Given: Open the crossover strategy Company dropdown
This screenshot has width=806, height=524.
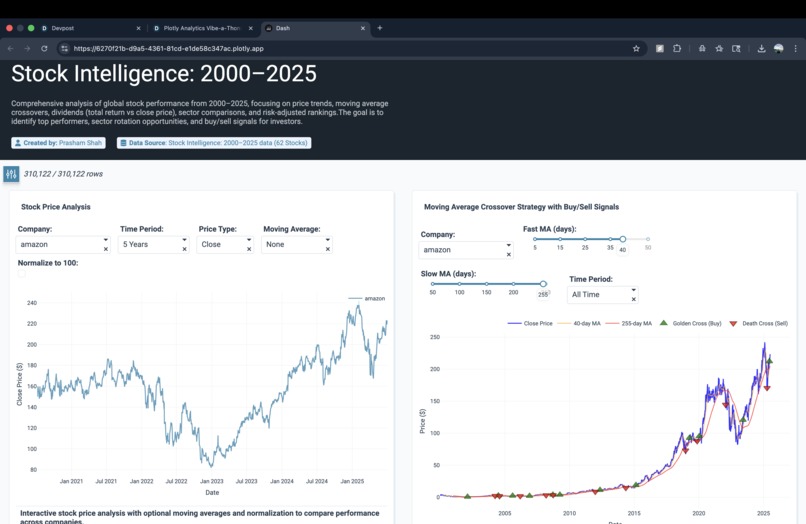Looking at the screenshot, I should (466, 249).
